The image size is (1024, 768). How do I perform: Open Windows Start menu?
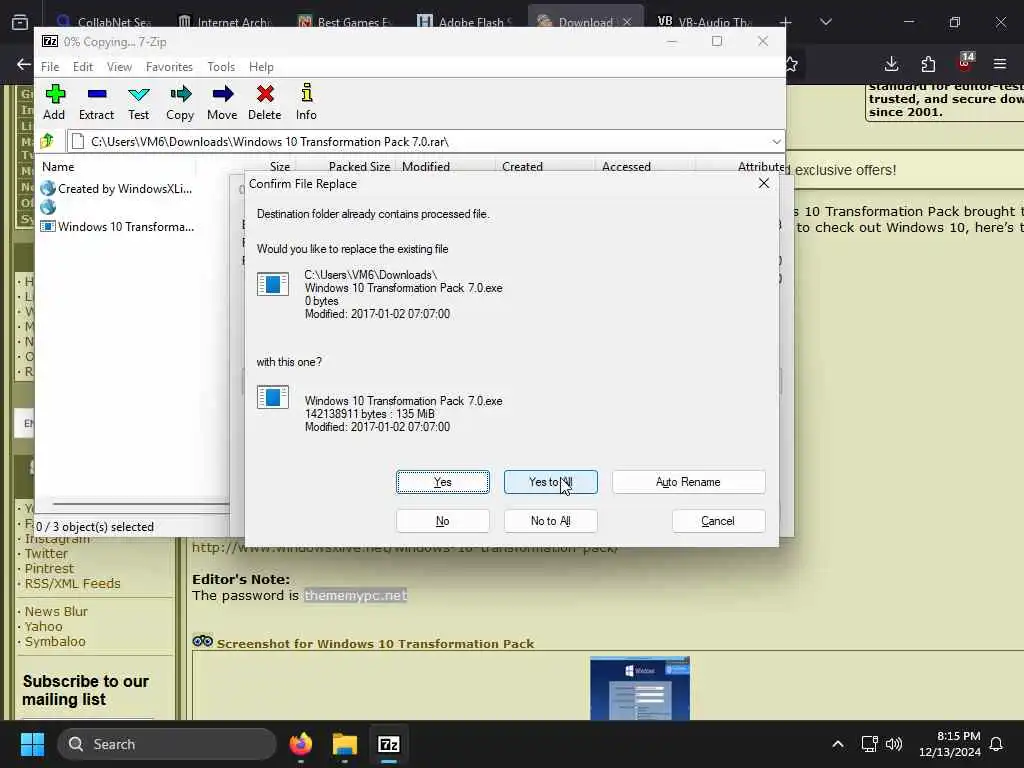(x=32, y=744)
